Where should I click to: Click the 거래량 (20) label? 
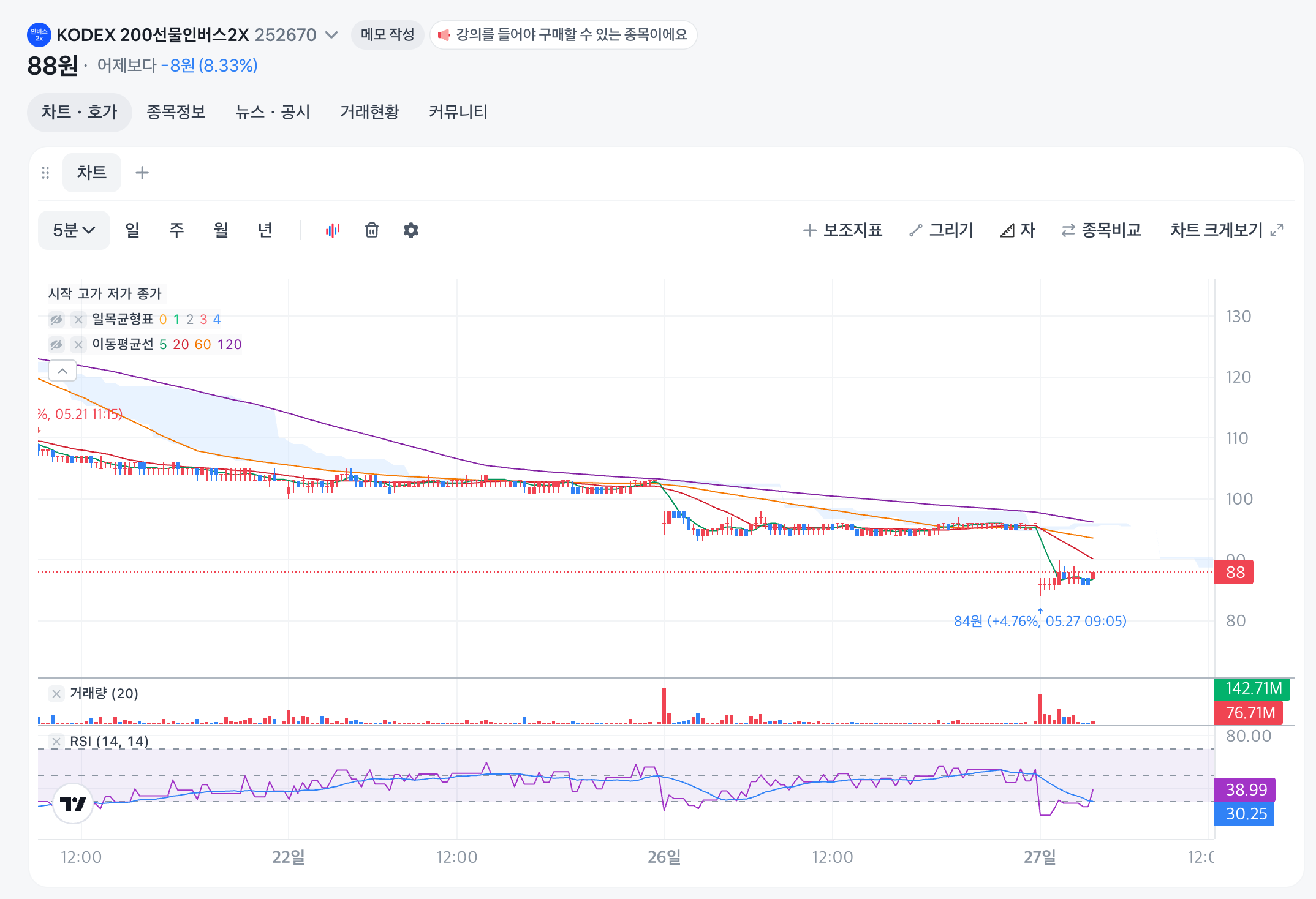(x=104, y=693)
